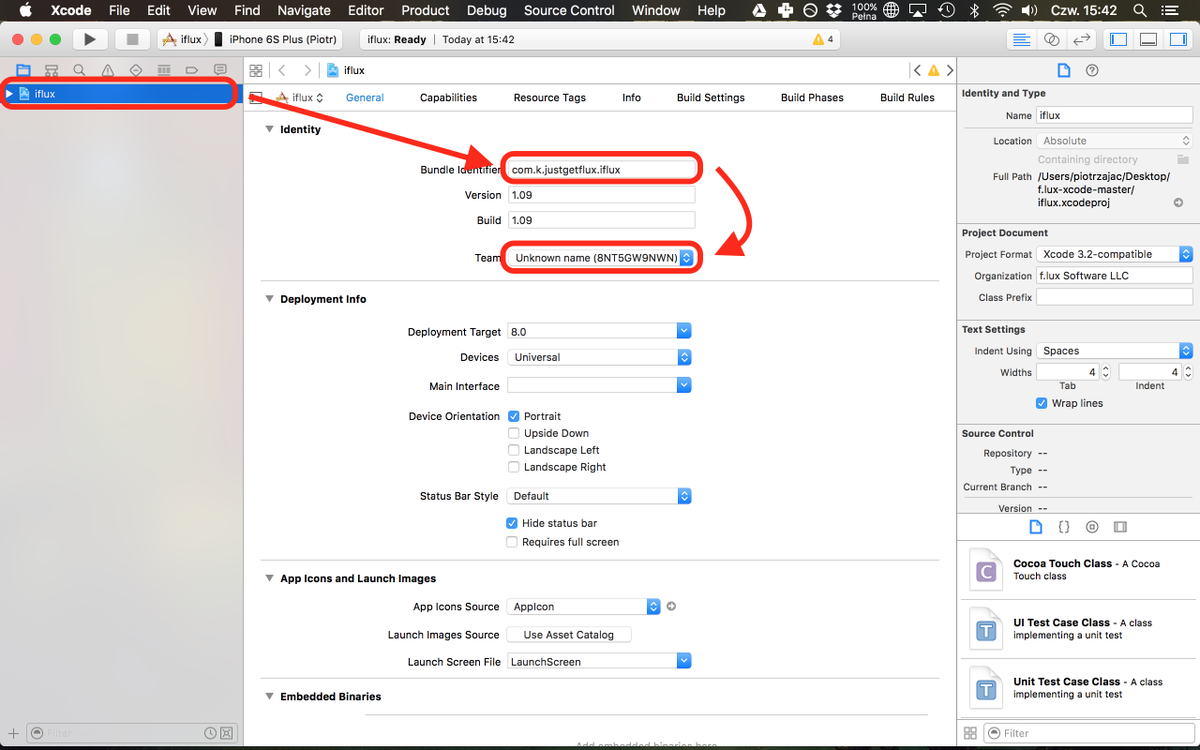The width and height of the screenshot is (1200, 750).
Task: Open the Team dropdown
Action: tap(600, 258)
